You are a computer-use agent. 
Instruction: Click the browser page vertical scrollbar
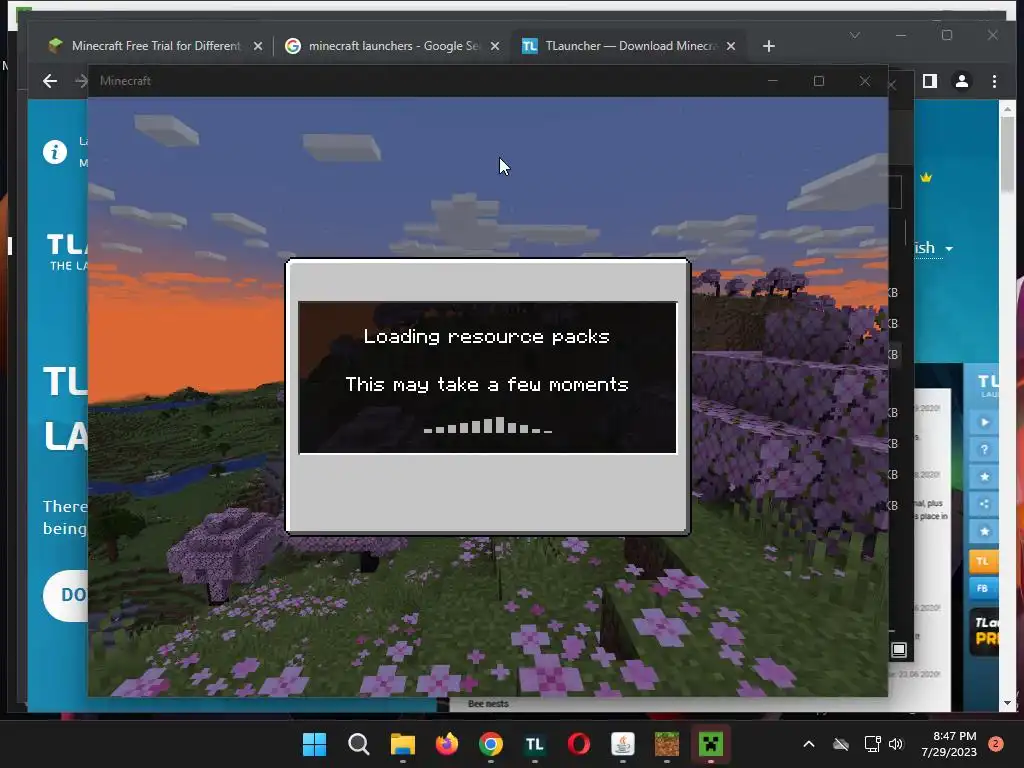click(1007, 153)
